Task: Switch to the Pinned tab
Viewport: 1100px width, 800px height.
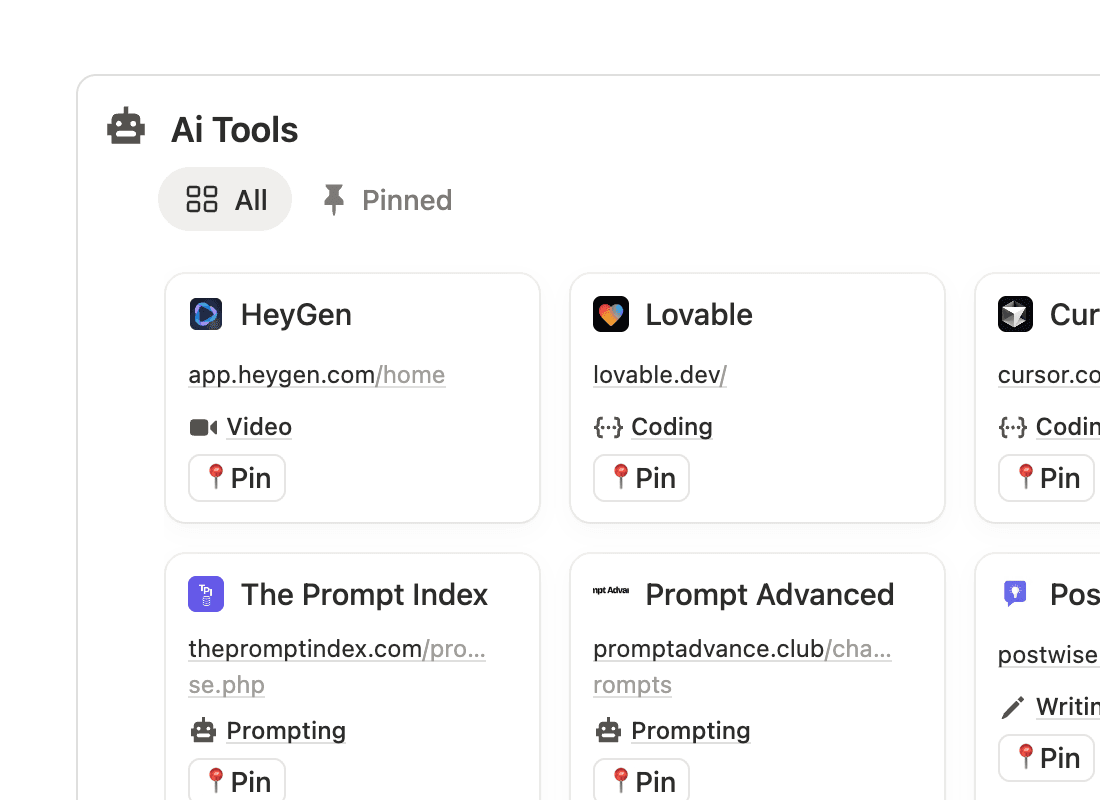Action: click(385, 199)
